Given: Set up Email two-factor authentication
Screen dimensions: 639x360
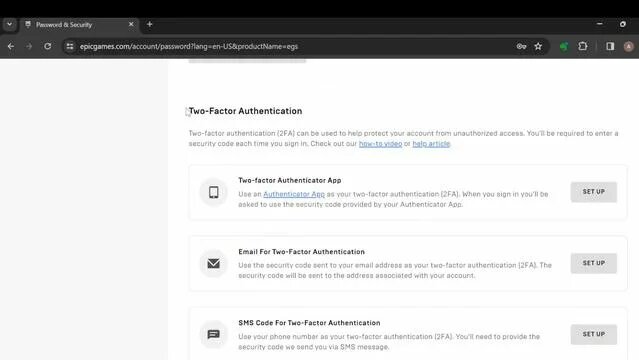Looking at the screenshot, I should [594, 263].
